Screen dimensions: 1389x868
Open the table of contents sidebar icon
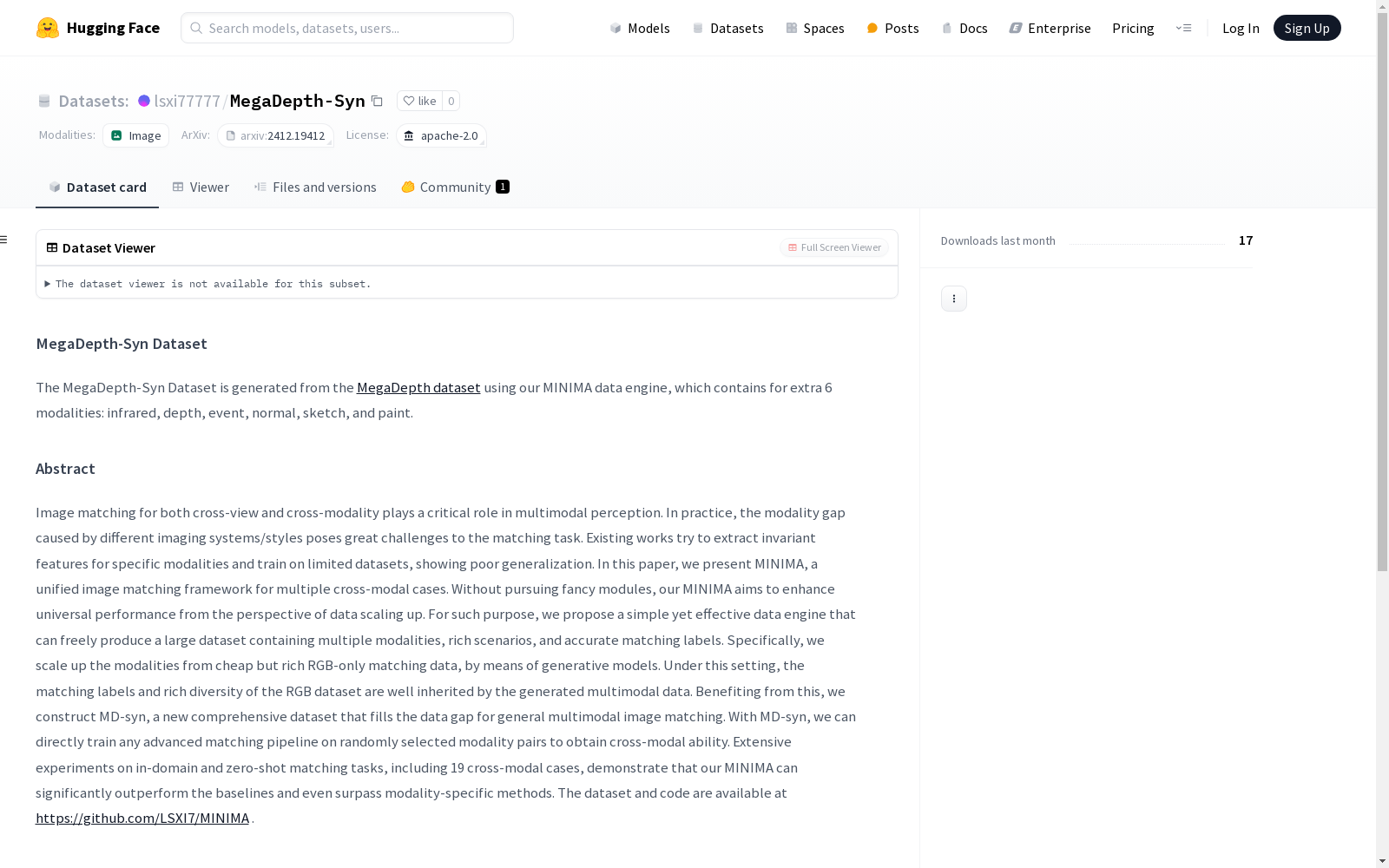[4, 240]
